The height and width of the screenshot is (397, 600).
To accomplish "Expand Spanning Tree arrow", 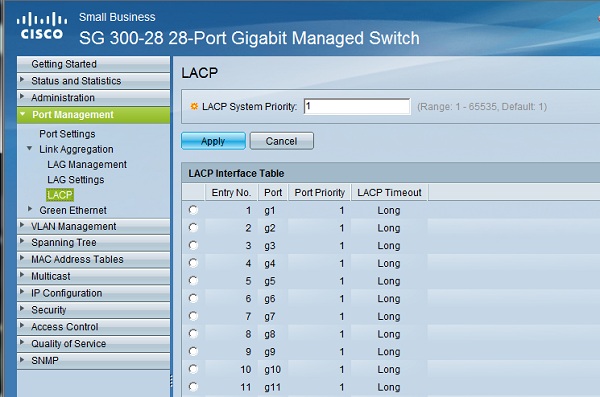I will tap(22, 241).
